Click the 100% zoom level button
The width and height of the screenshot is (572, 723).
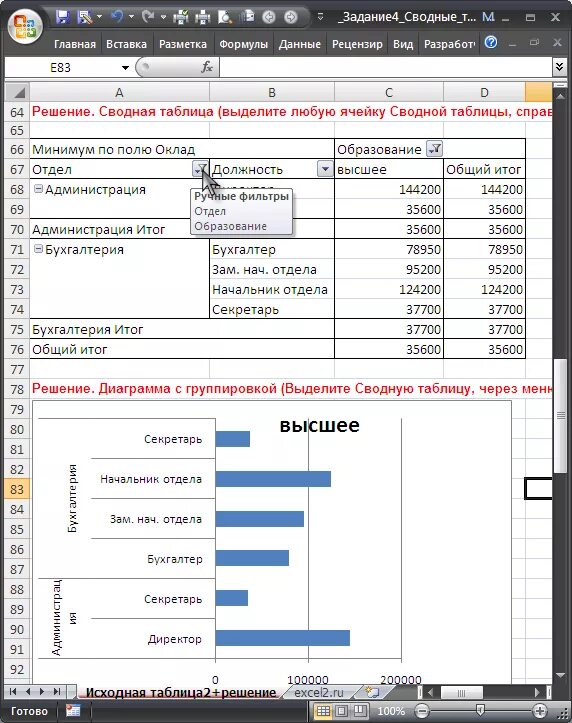(x=391, y=711)
